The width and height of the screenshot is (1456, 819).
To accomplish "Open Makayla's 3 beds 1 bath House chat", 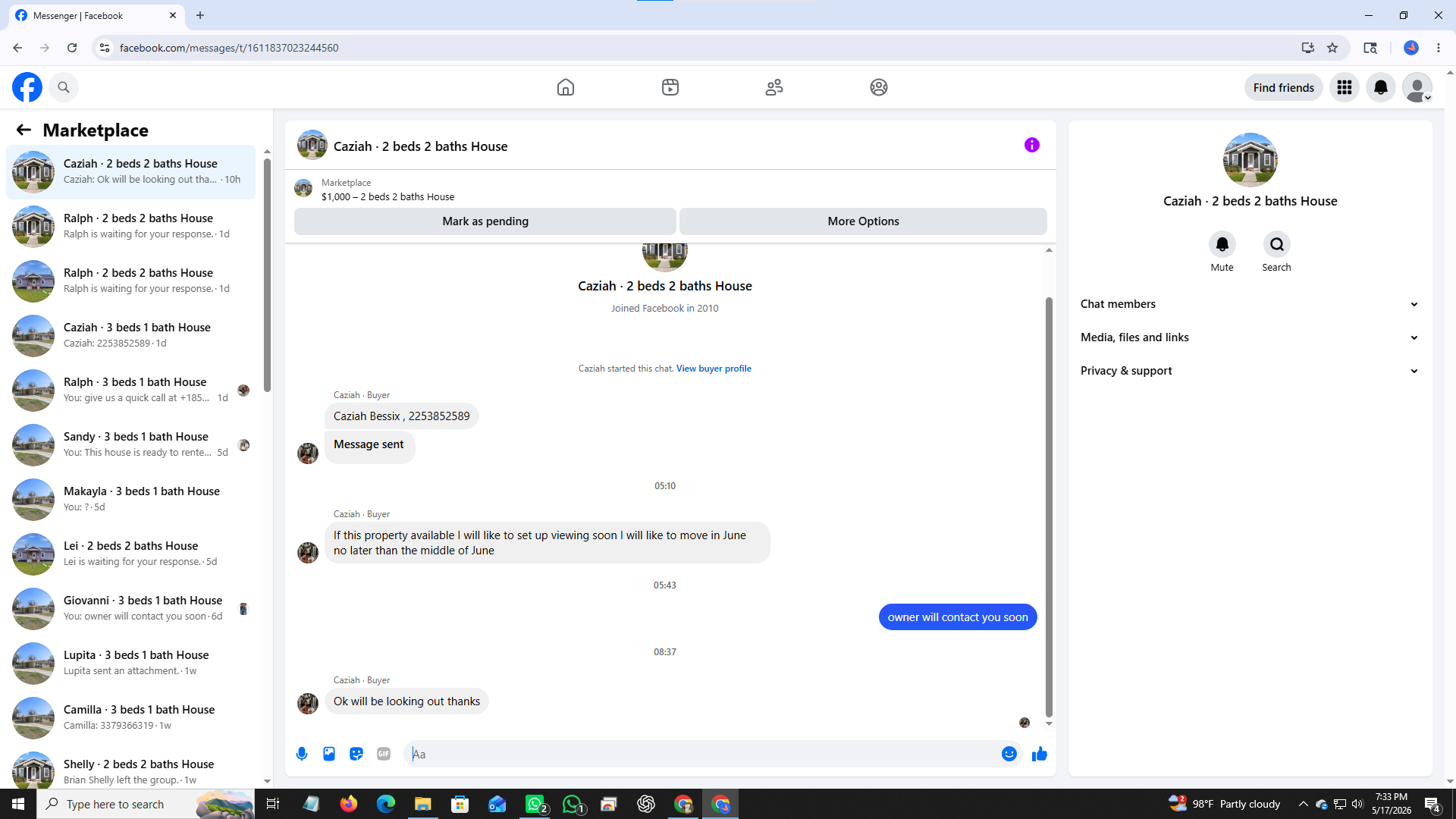I will coord(131,500).
